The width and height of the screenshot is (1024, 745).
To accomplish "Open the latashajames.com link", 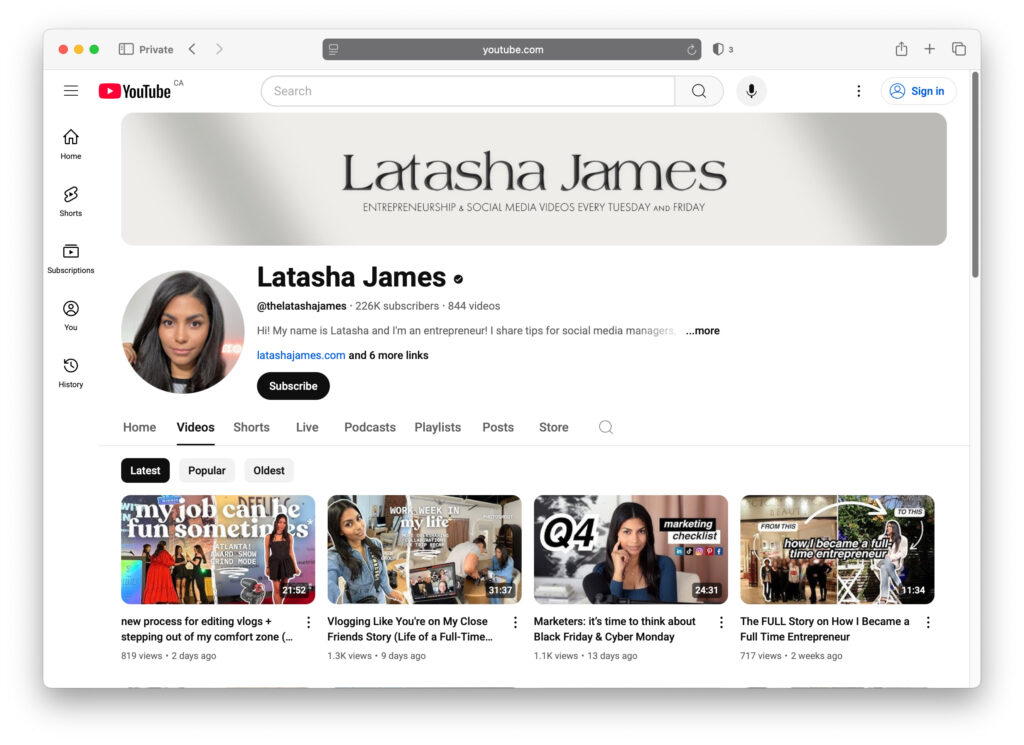I will (301, 355).
